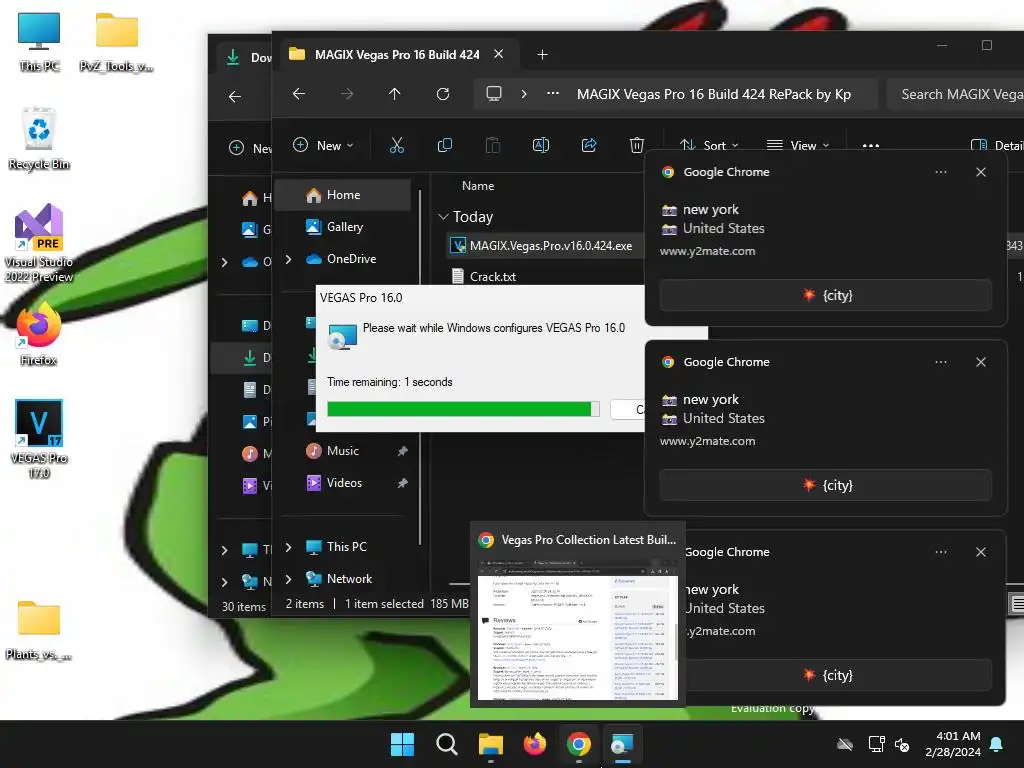
Task: Click the MAGIX Vegas Pro 16 address path text
Action: point(714,94)
